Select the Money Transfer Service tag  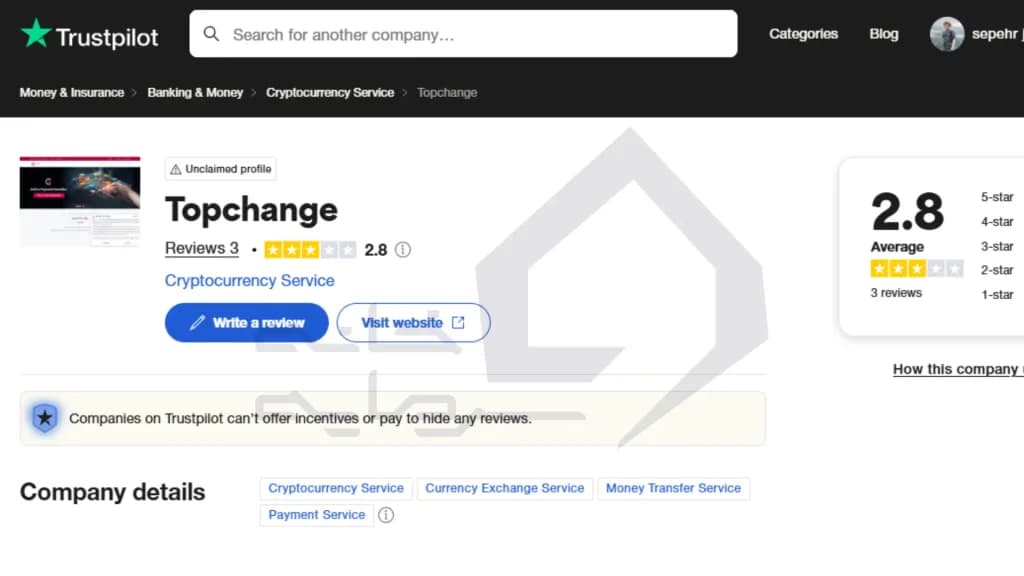[x=673, y=488]
